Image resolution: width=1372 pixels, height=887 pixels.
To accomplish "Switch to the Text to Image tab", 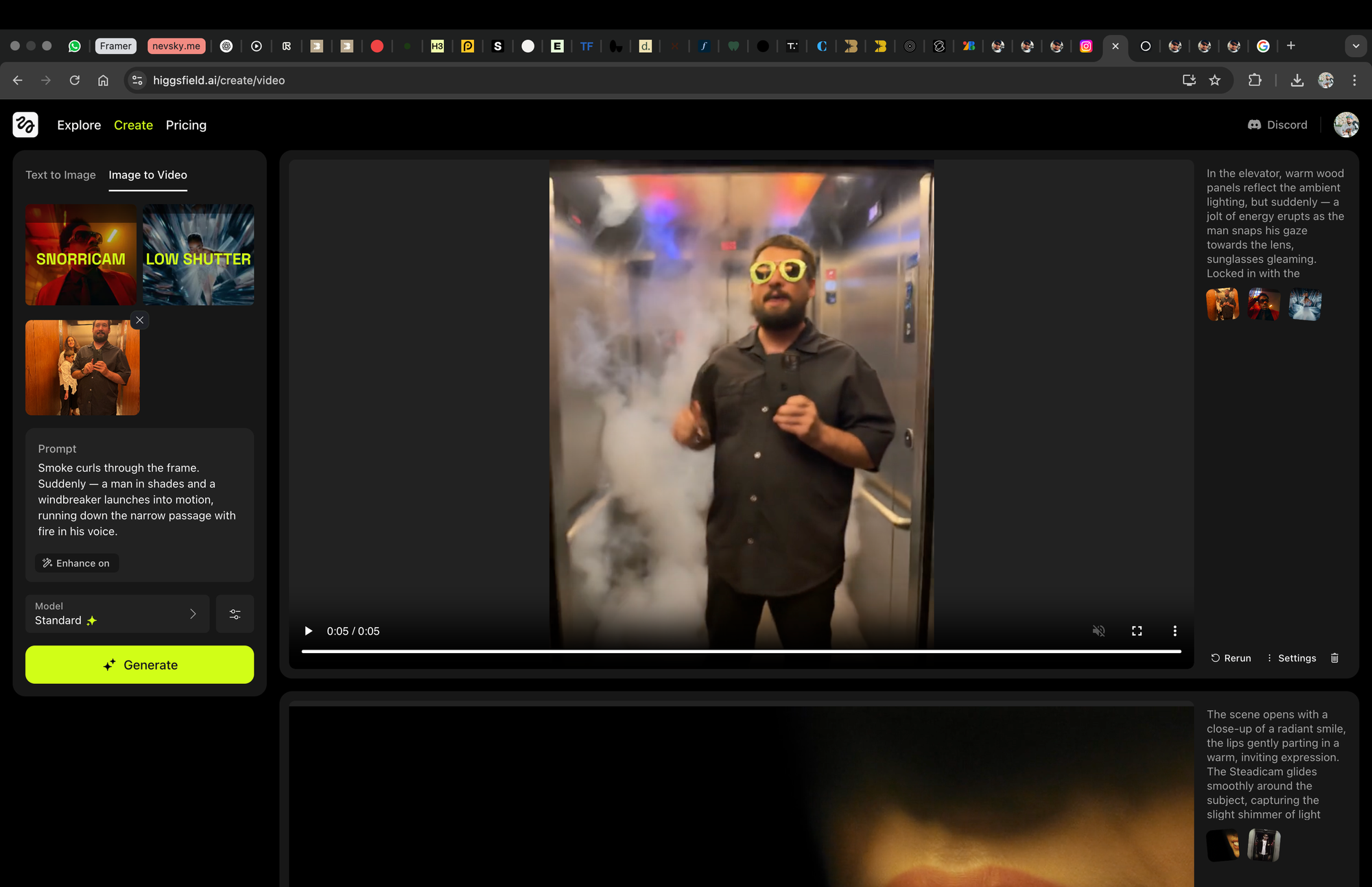I will 60,175.
